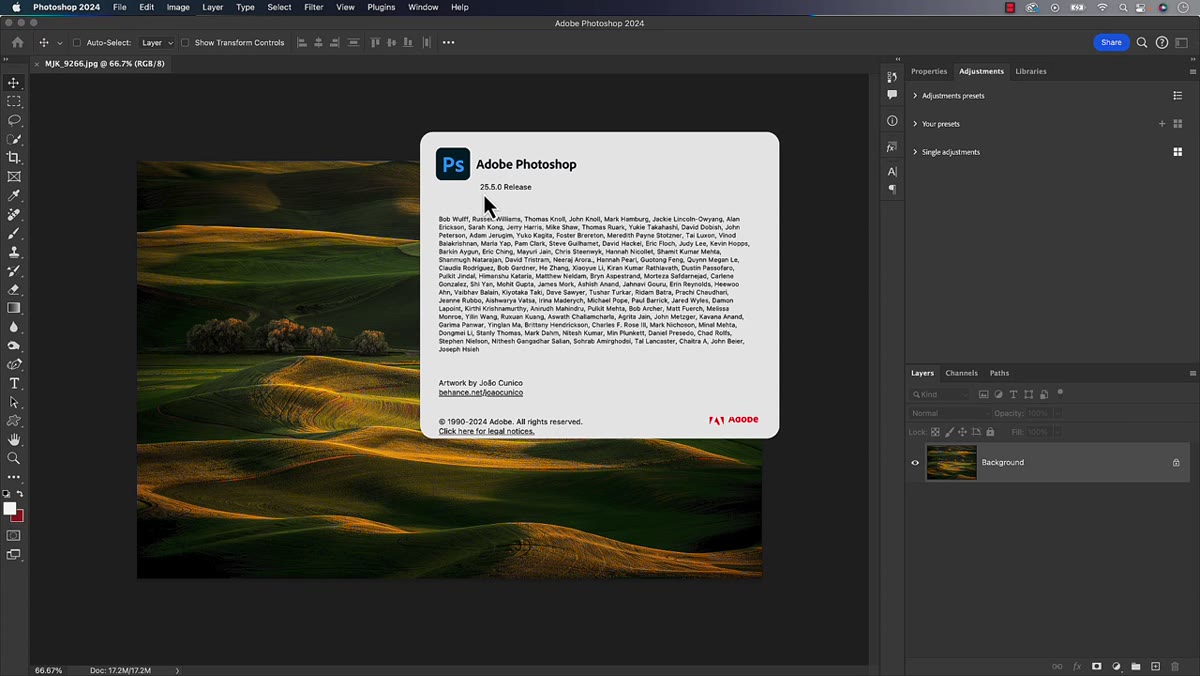Select the Hand tool
This screenshot has height=676, width=1200.
tap(14, 440)
